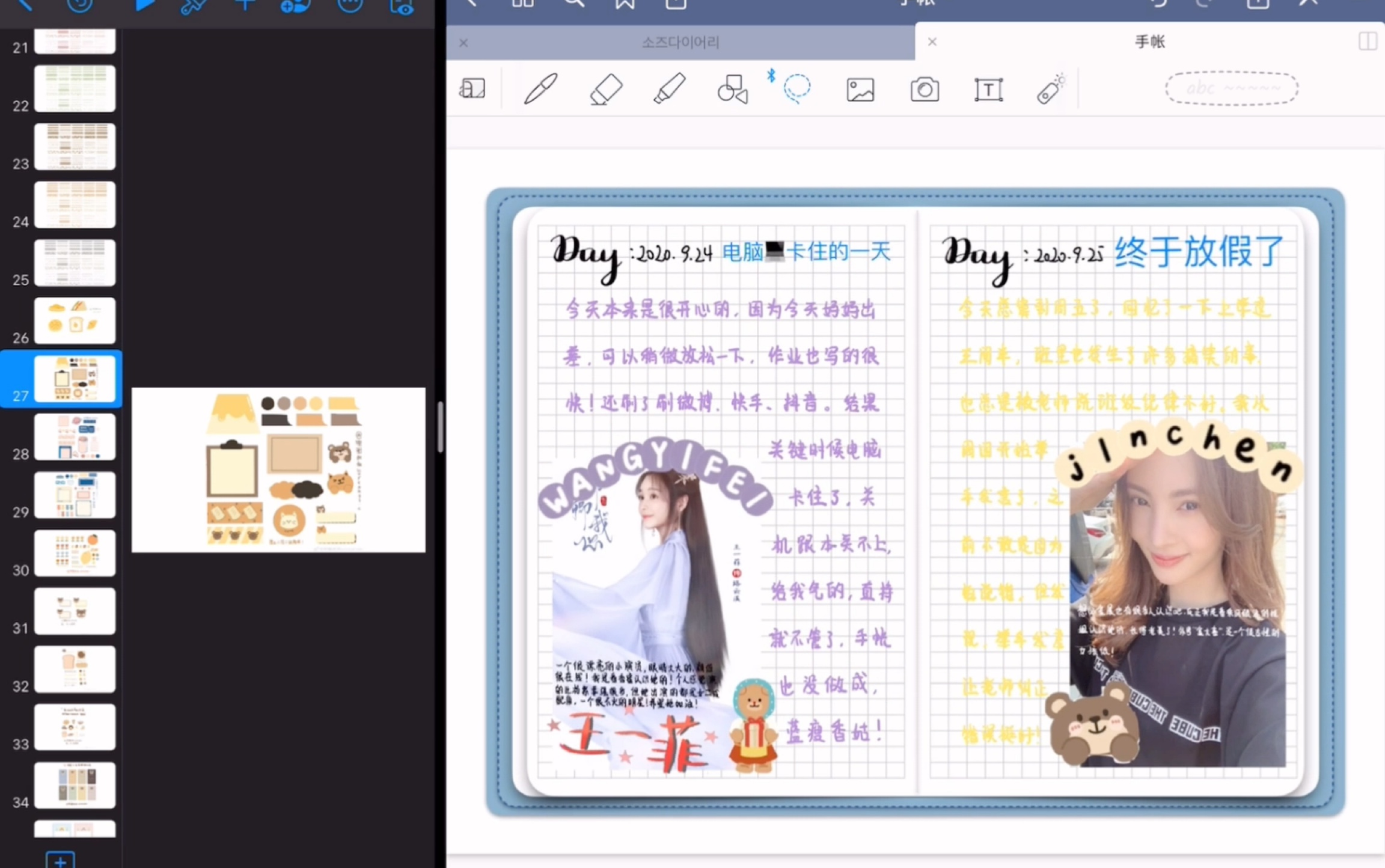
Task: Switch to the 소즈다이어리 tab
Action: (680, 42)
